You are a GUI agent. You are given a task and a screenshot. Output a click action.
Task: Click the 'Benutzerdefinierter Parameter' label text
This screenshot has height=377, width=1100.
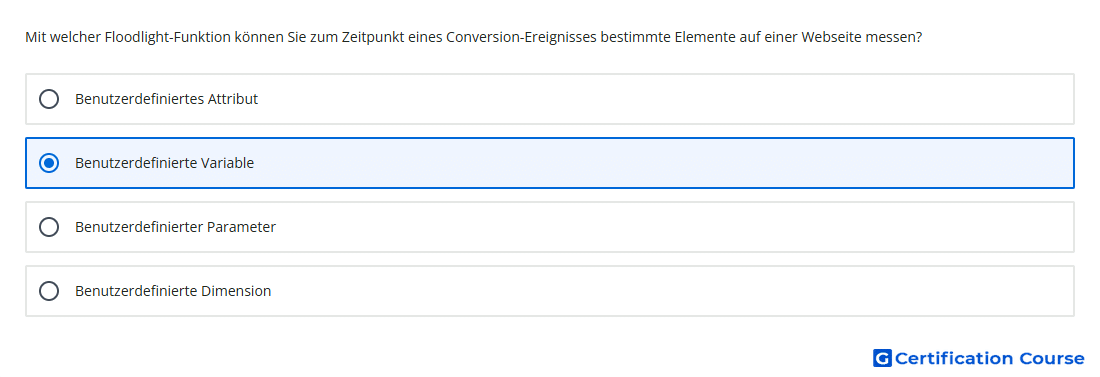175,227
